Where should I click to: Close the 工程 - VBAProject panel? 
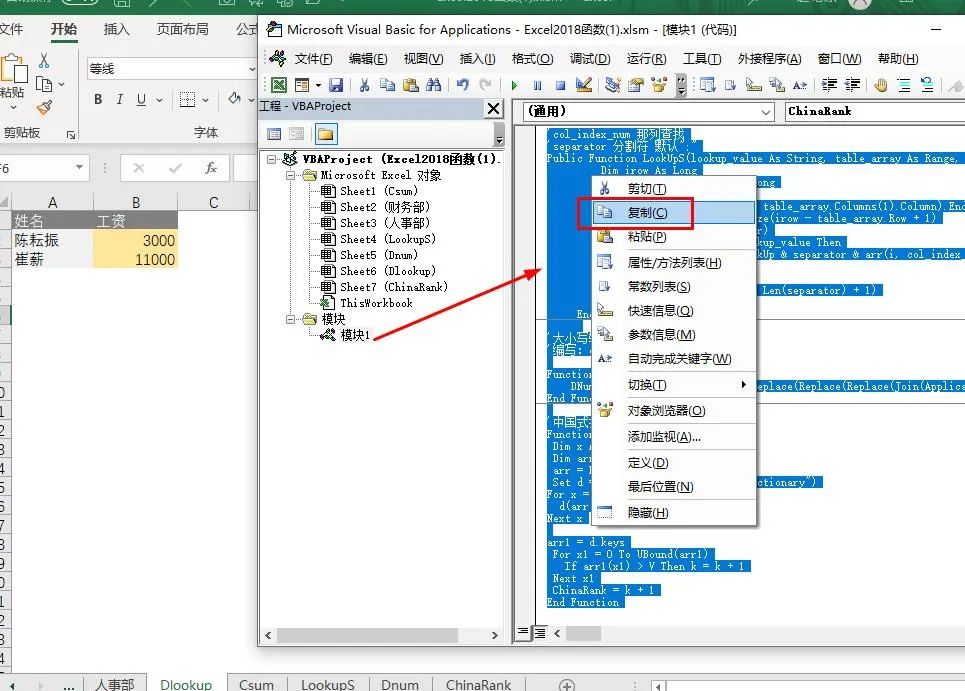(493, 108)
